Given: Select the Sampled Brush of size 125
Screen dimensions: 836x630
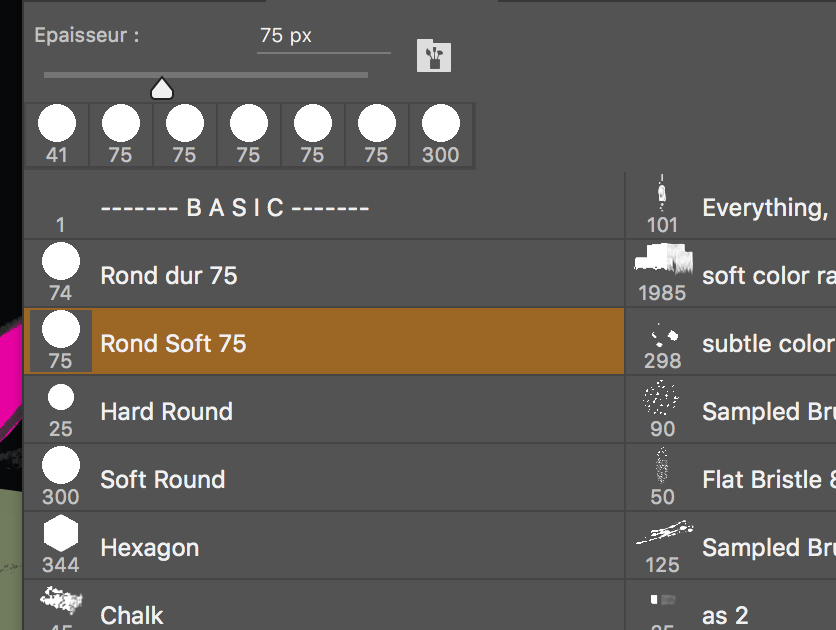Looking at the screenshot, I should tap(767, 547).
